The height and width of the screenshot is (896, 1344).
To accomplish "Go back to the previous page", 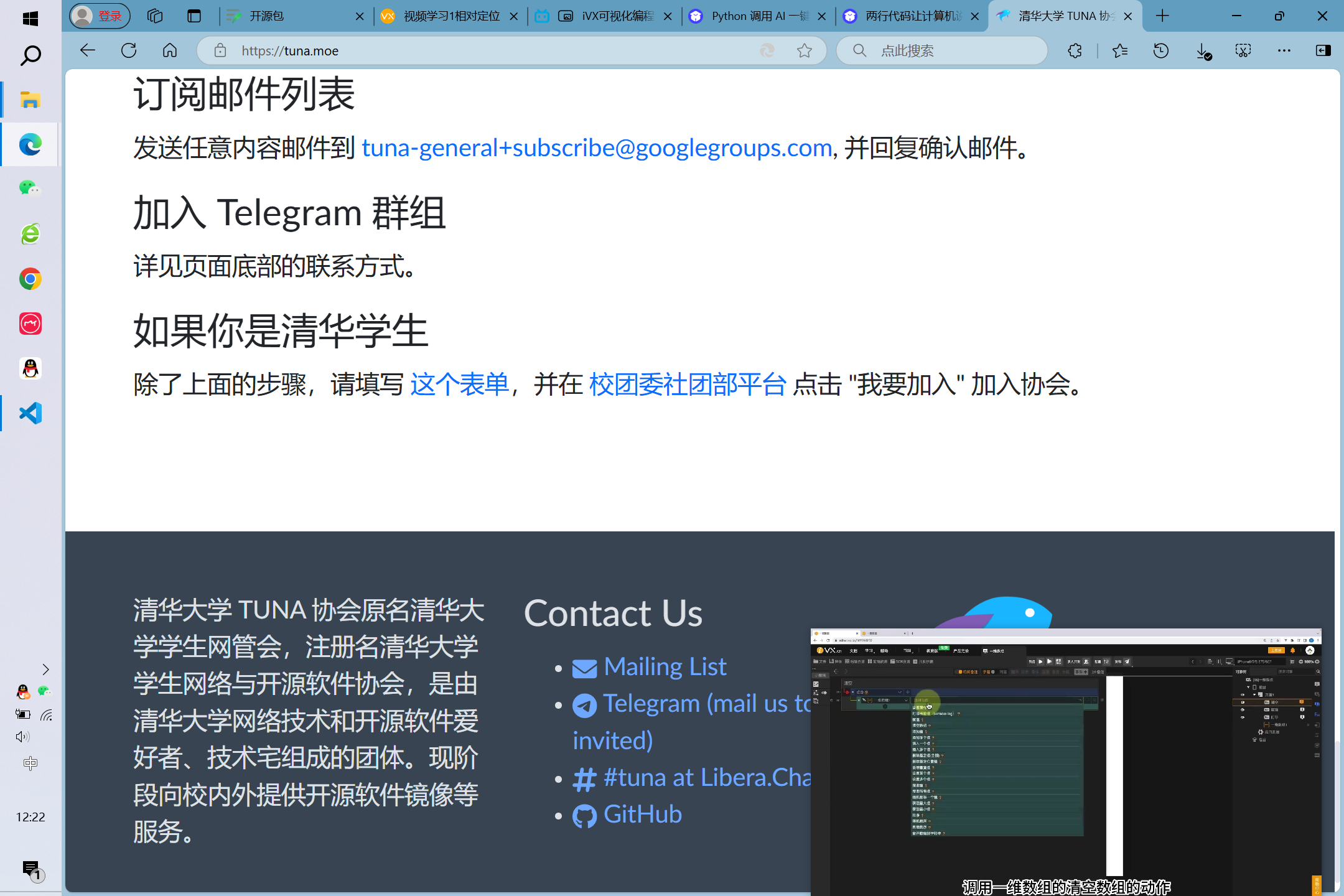I will point(88,50).
